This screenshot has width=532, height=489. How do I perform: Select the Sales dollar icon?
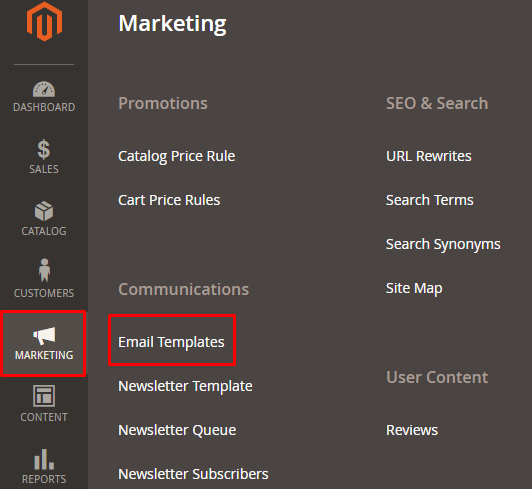44,149
